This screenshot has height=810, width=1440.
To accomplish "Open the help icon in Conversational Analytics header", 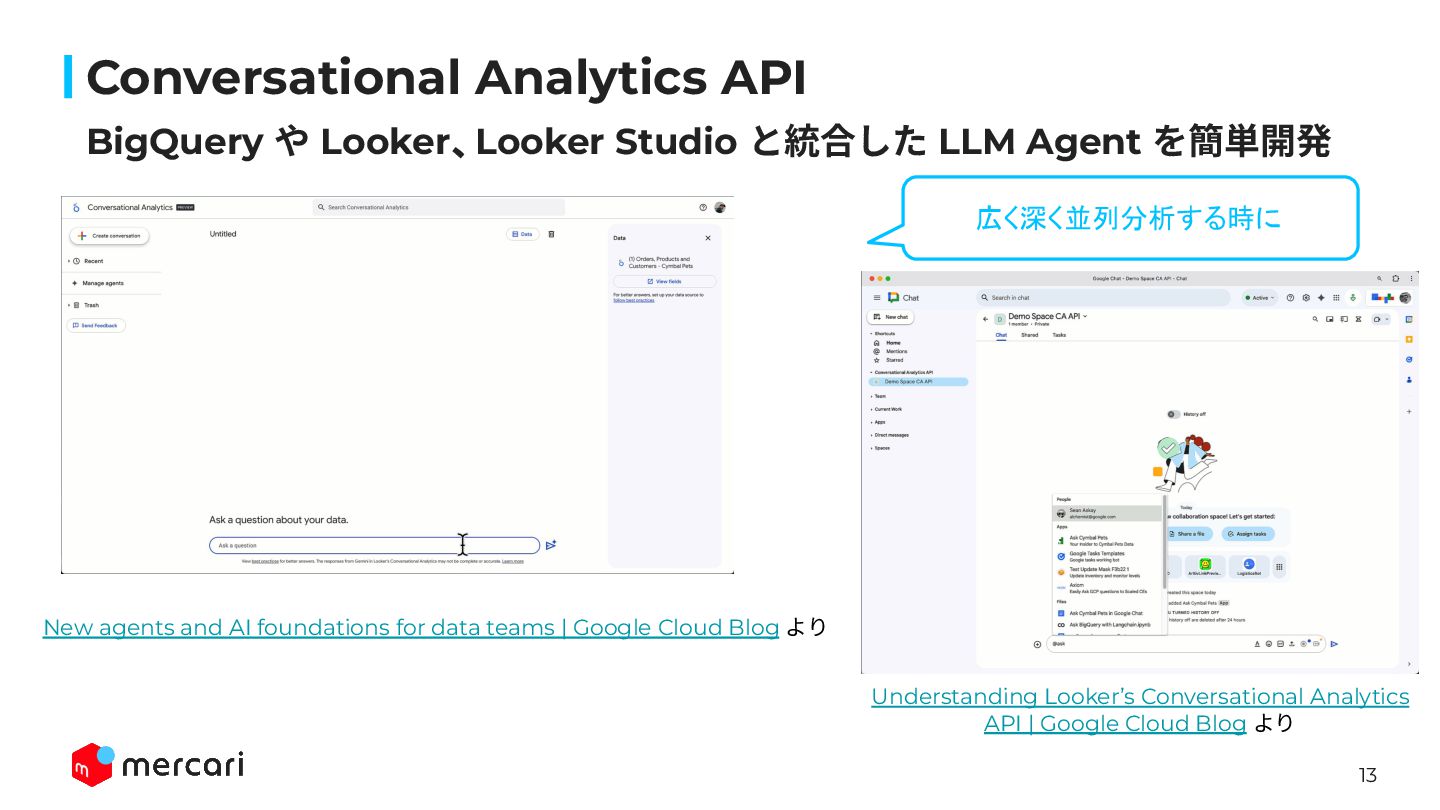I will click(x=703, y=207).
